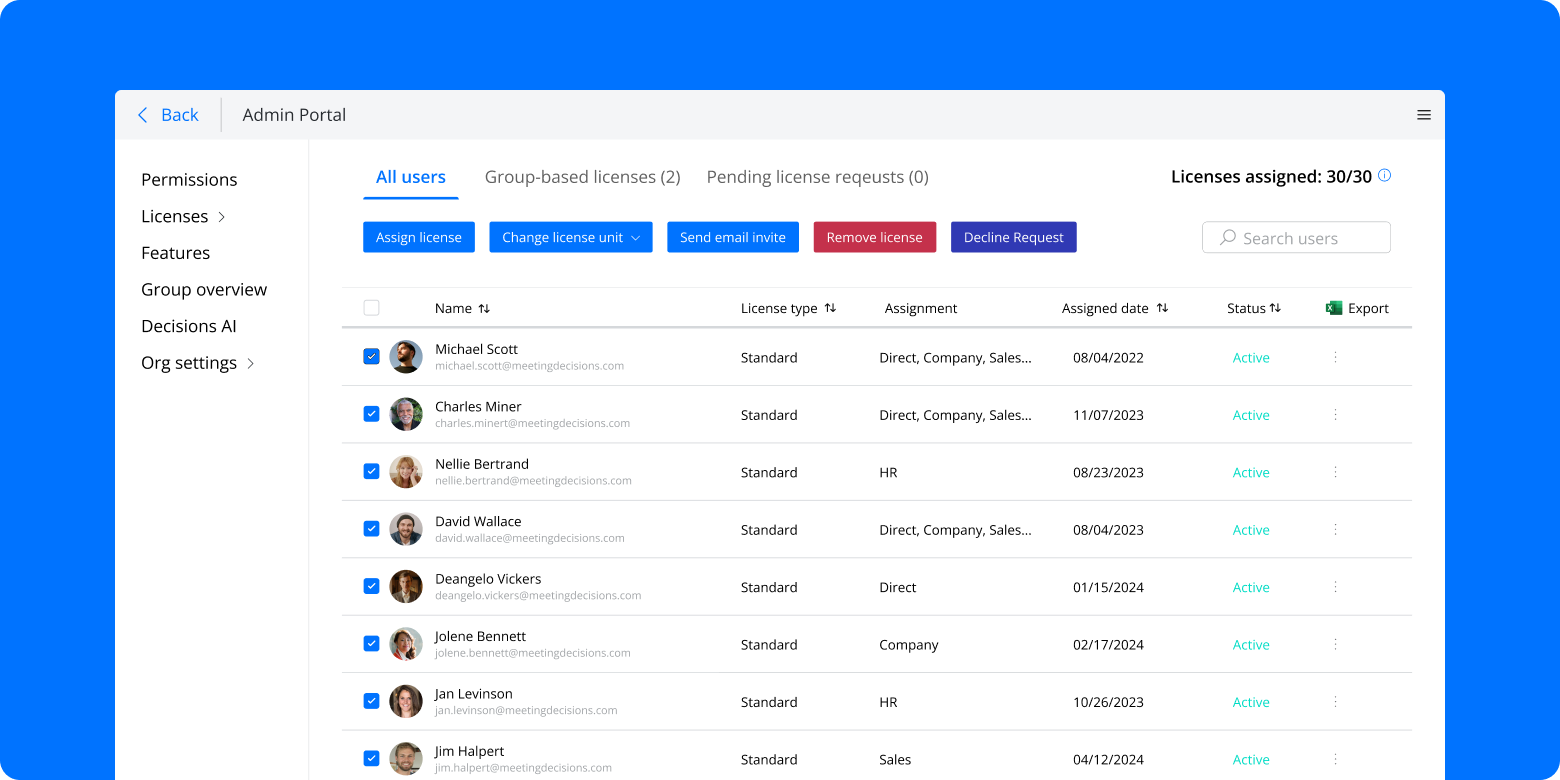1560x780 pixels.
Task: Sort by the Assigned date column icon
Action: [1162, 308]
